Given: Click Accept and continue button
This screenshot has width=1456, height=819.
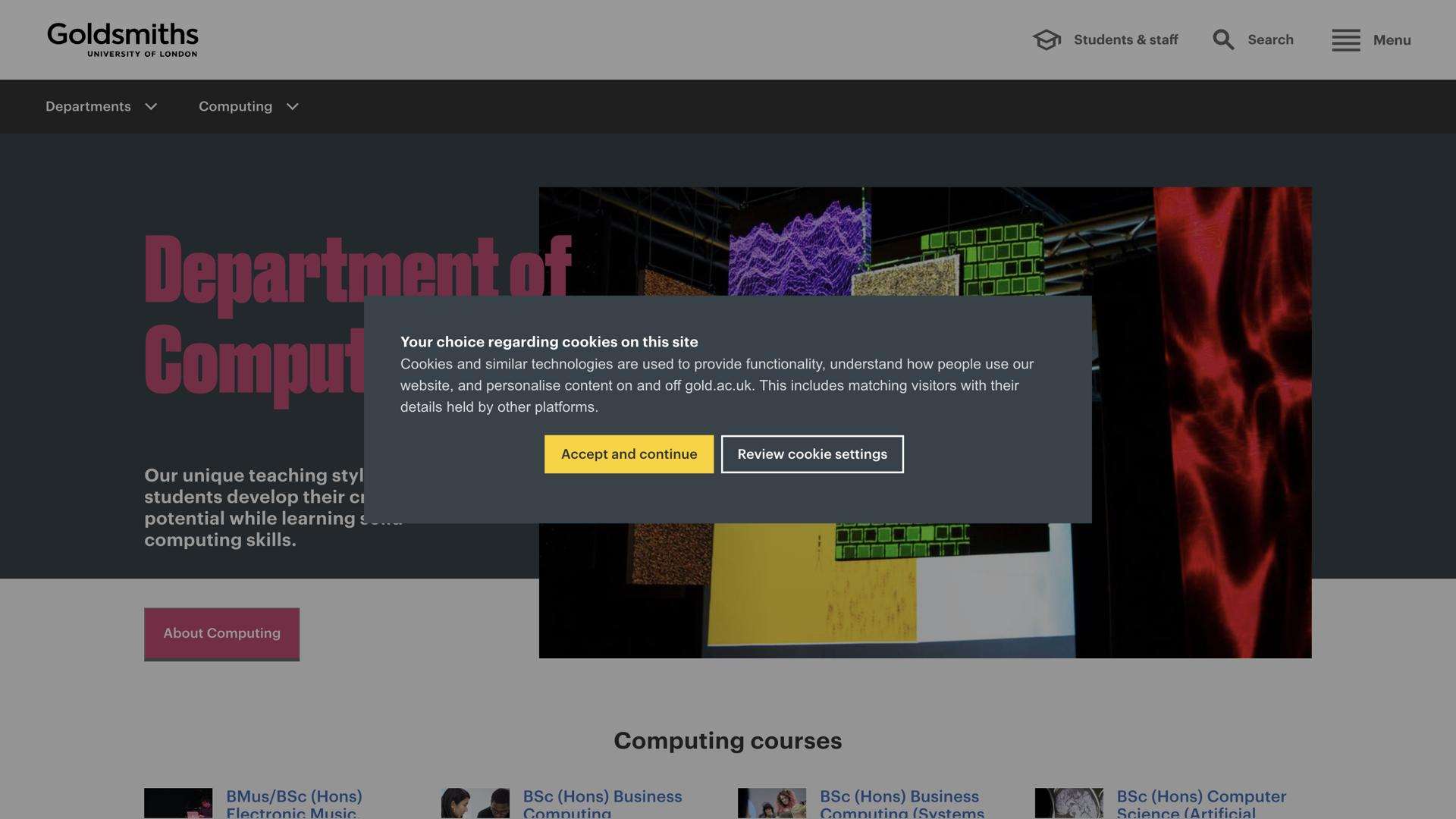Looking at the screenshot, I should tap(629, 454).
